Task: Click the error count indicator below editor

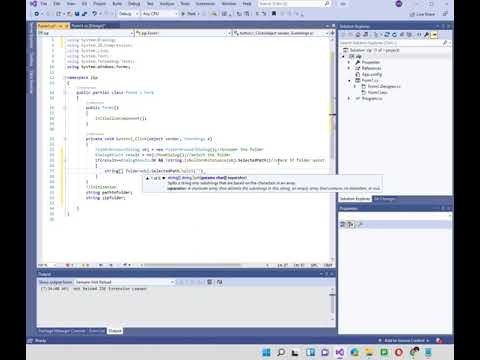Action: pos(69,265)
